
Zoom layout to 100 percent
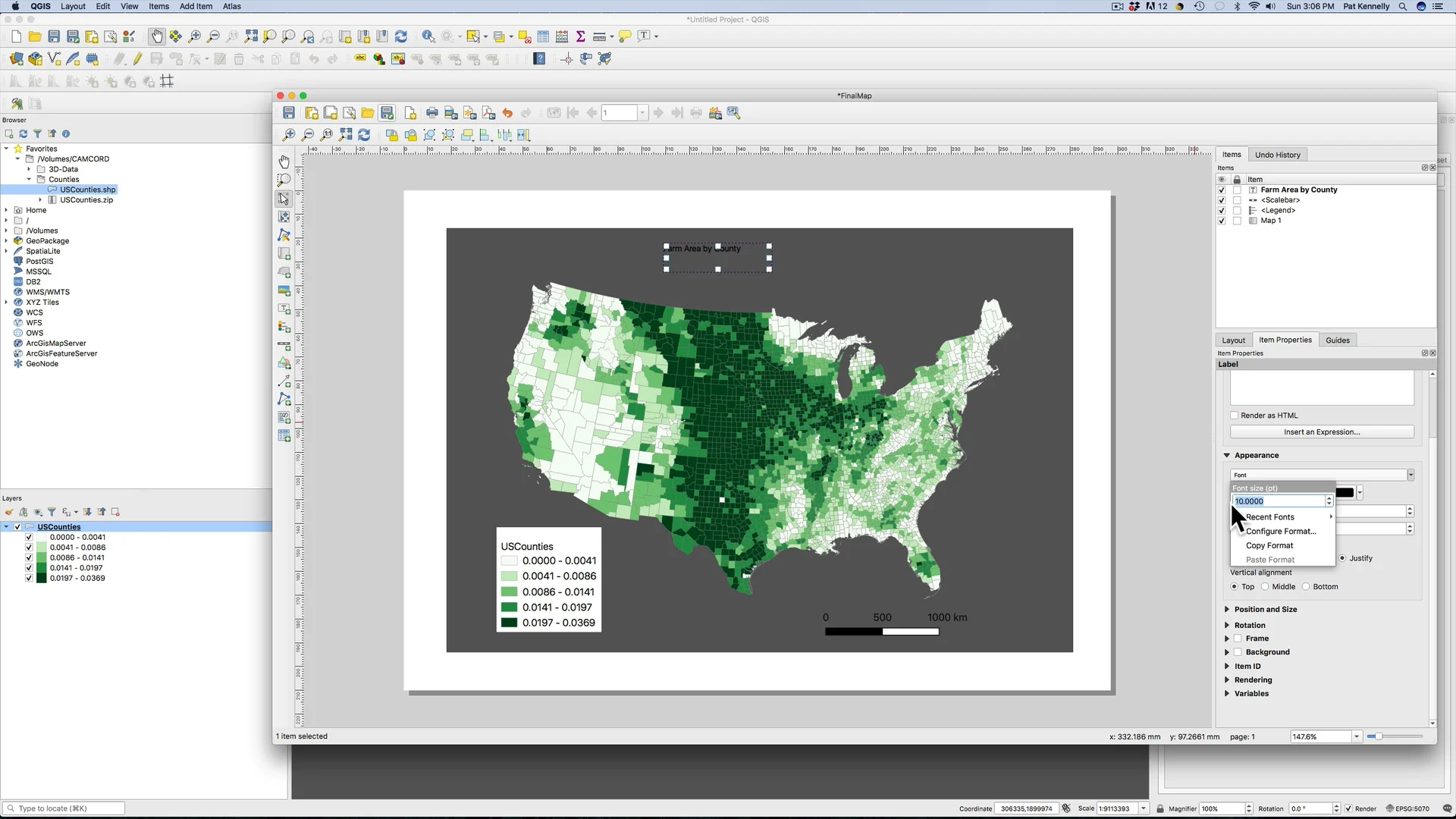[327, 135]
